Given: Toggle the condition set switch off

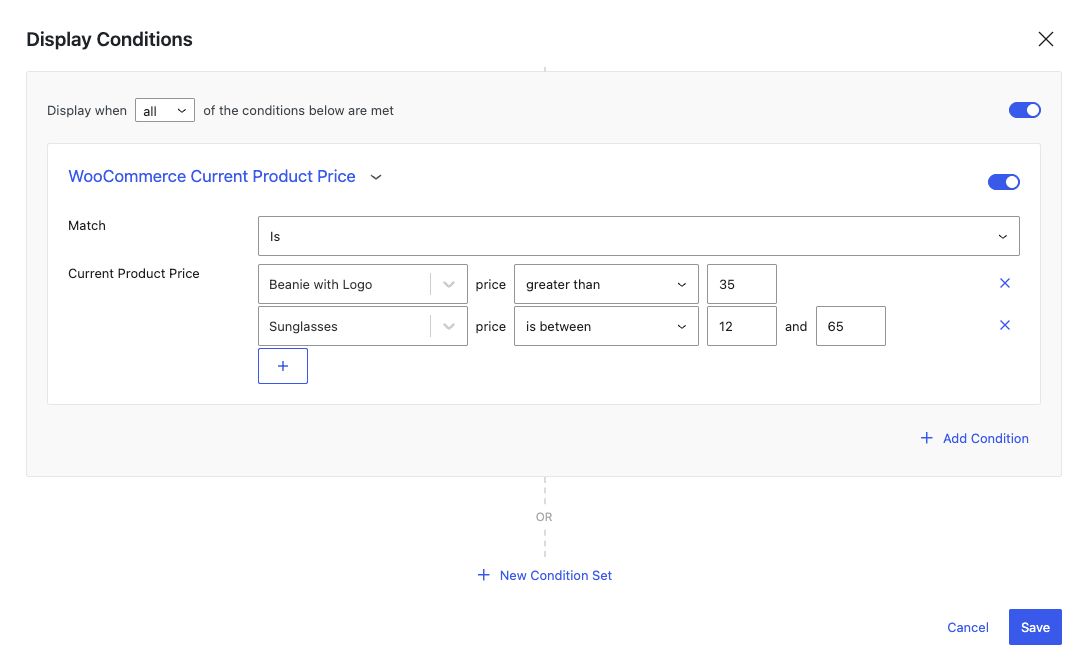Looking at the screenshot, I should coord(1024,110).
